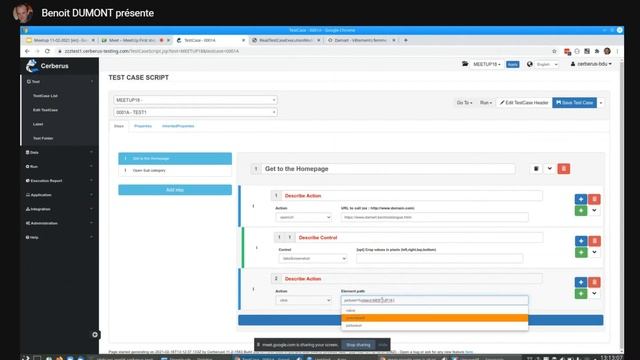This screenshot has height=360, width=640.
Task: Delete the Get to the Homepage step
Action: tap(564, 169)
